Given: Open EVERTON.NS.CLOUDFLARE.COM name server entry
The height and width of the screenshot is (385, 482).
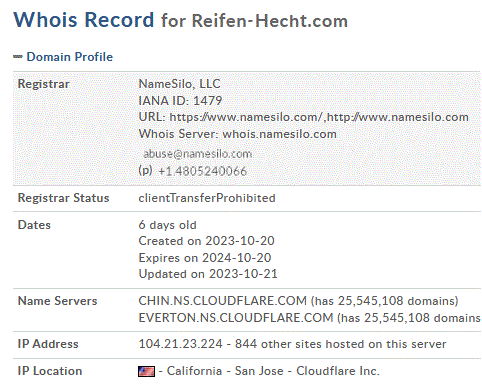Looking at the screenshot, I should coord(236,318).
